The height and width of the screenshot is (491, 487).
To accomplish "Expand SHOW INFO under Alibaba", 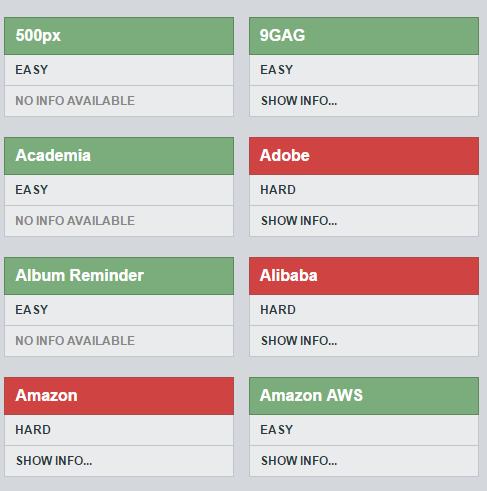I will 299,341.
